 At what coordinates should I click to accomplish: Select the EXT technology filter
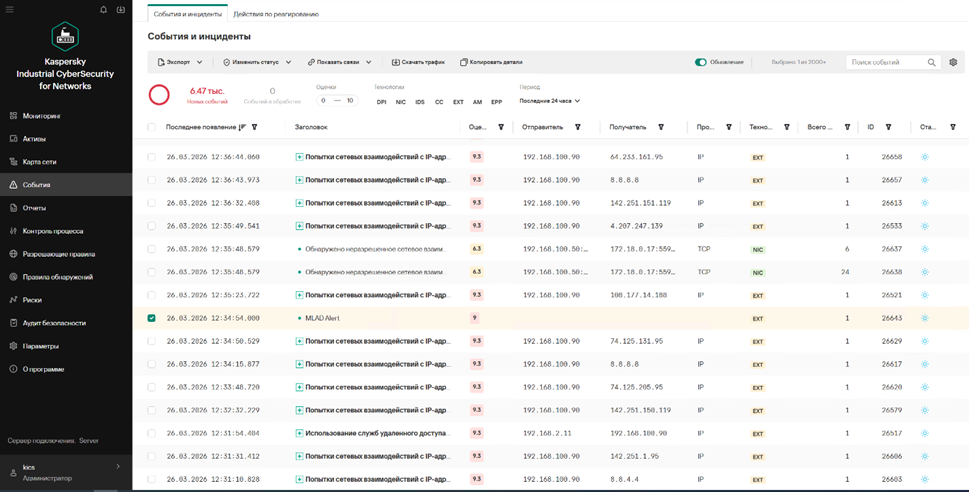pos(458,102)
